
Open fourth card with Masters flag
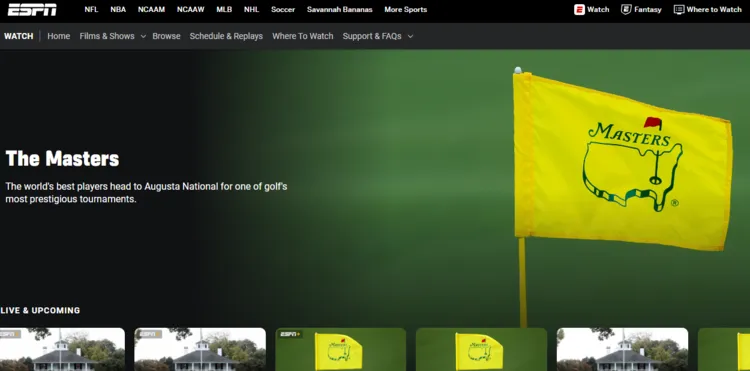(481, 349)
